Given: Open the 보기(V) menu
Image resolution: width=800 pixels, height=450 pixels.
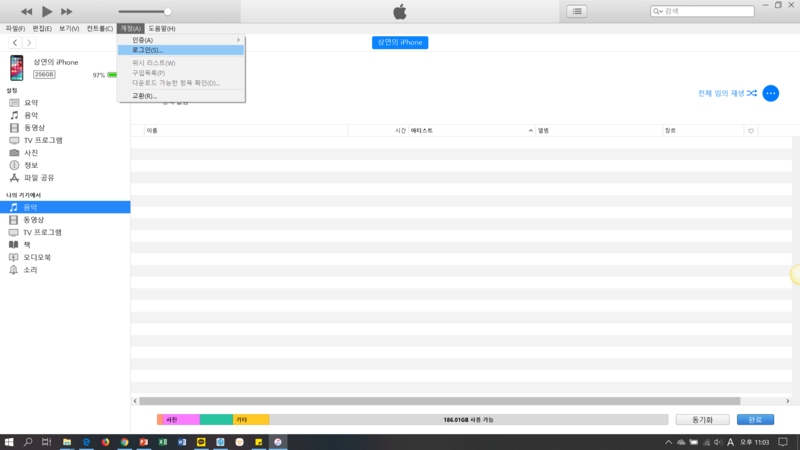Looking at the screenshot, I should coord(69,29).
